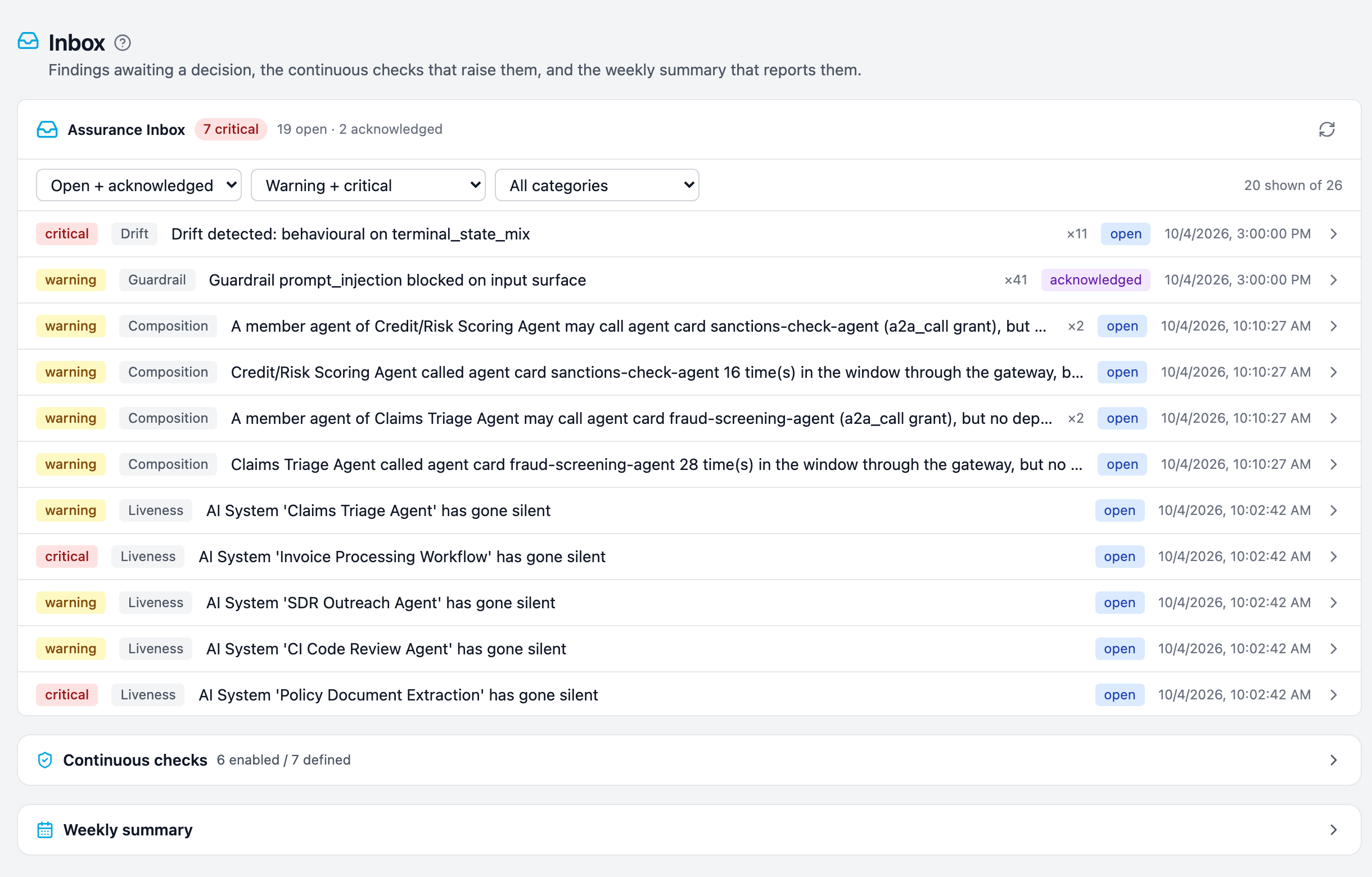Click the Continuous checks shield icon

click(45, 760)
